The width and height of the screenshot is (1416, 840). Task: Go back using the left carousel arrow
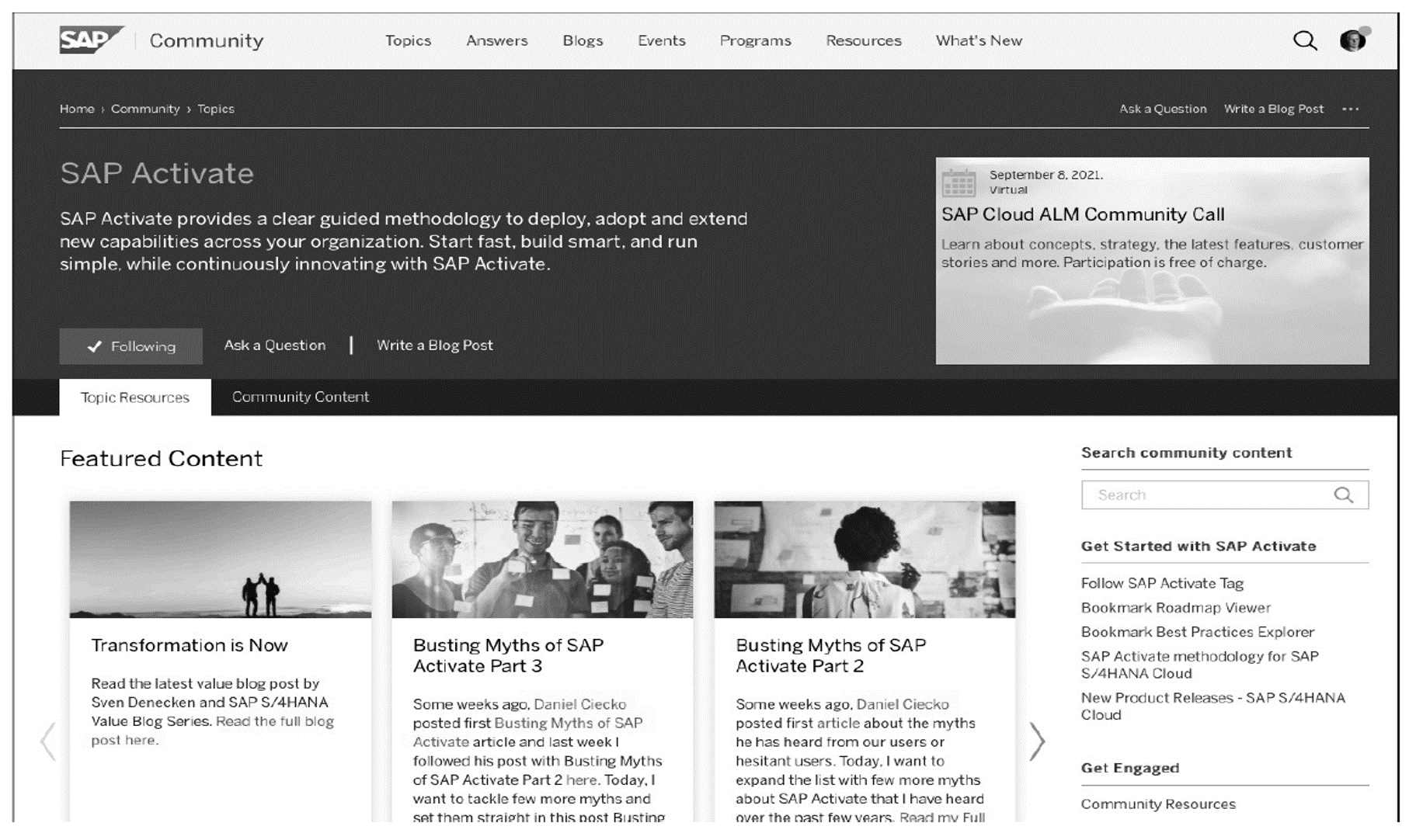[48, 741]
